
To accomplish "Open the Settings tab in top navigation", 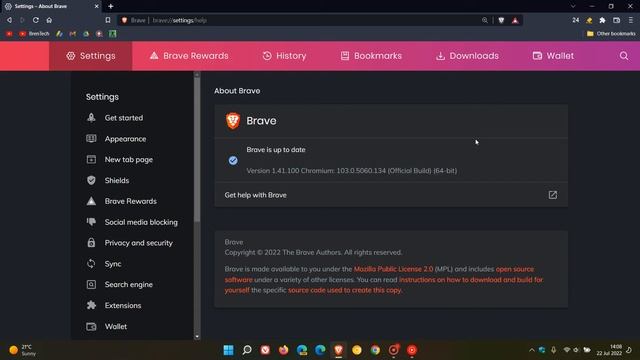I will (91, 56).
